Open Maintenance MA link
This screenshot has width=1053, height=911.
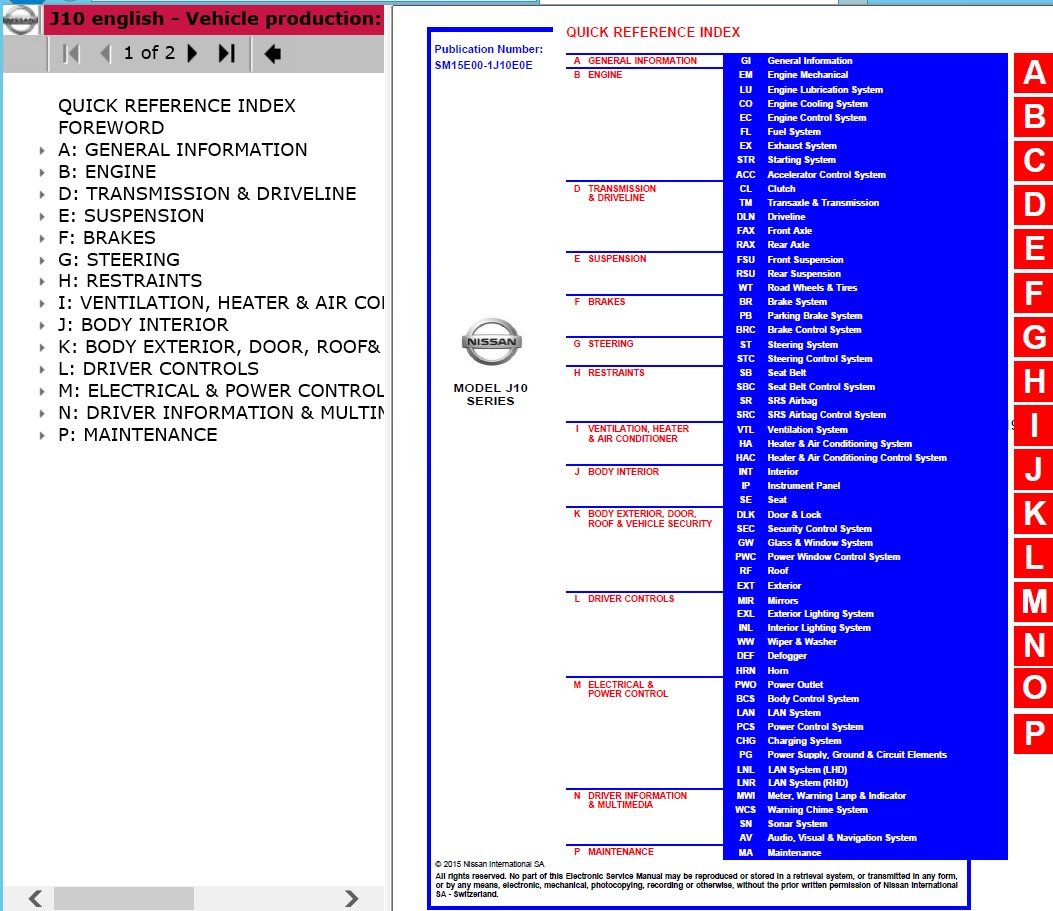click(x=794, y=853)
